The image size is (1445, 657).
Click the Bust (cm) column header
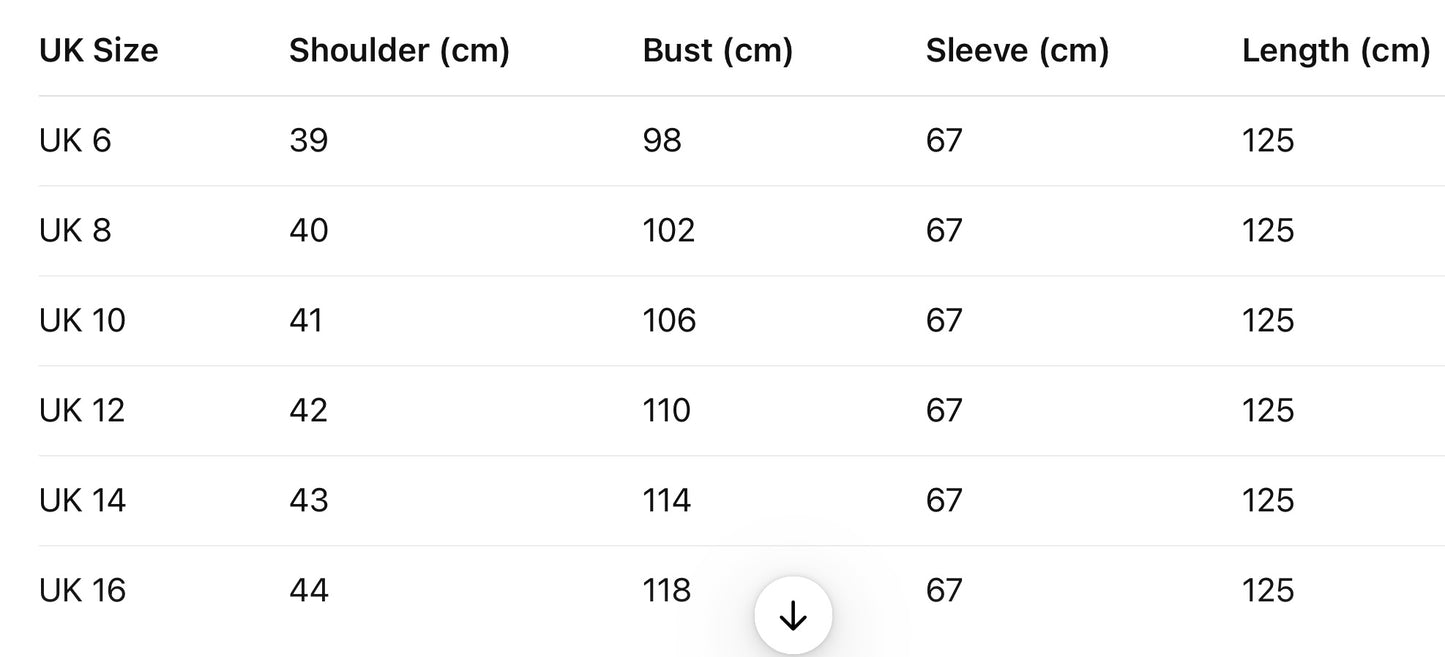(x=717, y=51)
